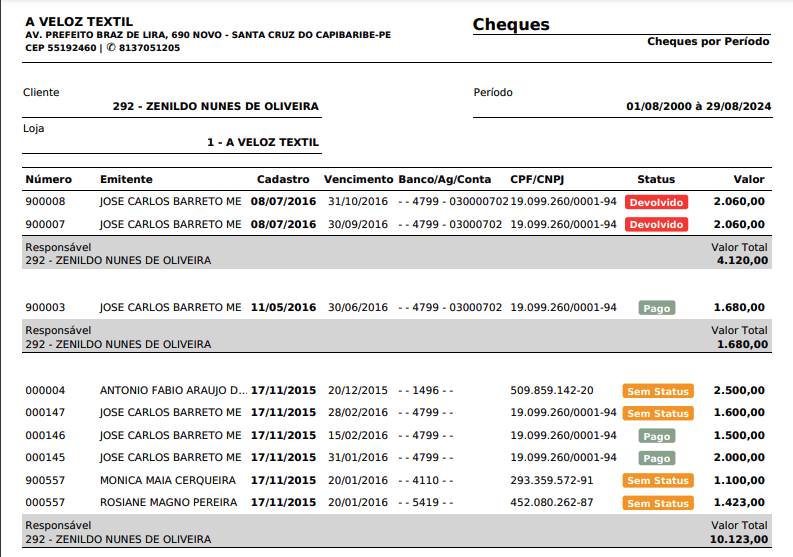Image resolution: width=793 pixels, height=557 pixels.
Task: Click the phone icon beside 8137051205
Action: point(111,48)
